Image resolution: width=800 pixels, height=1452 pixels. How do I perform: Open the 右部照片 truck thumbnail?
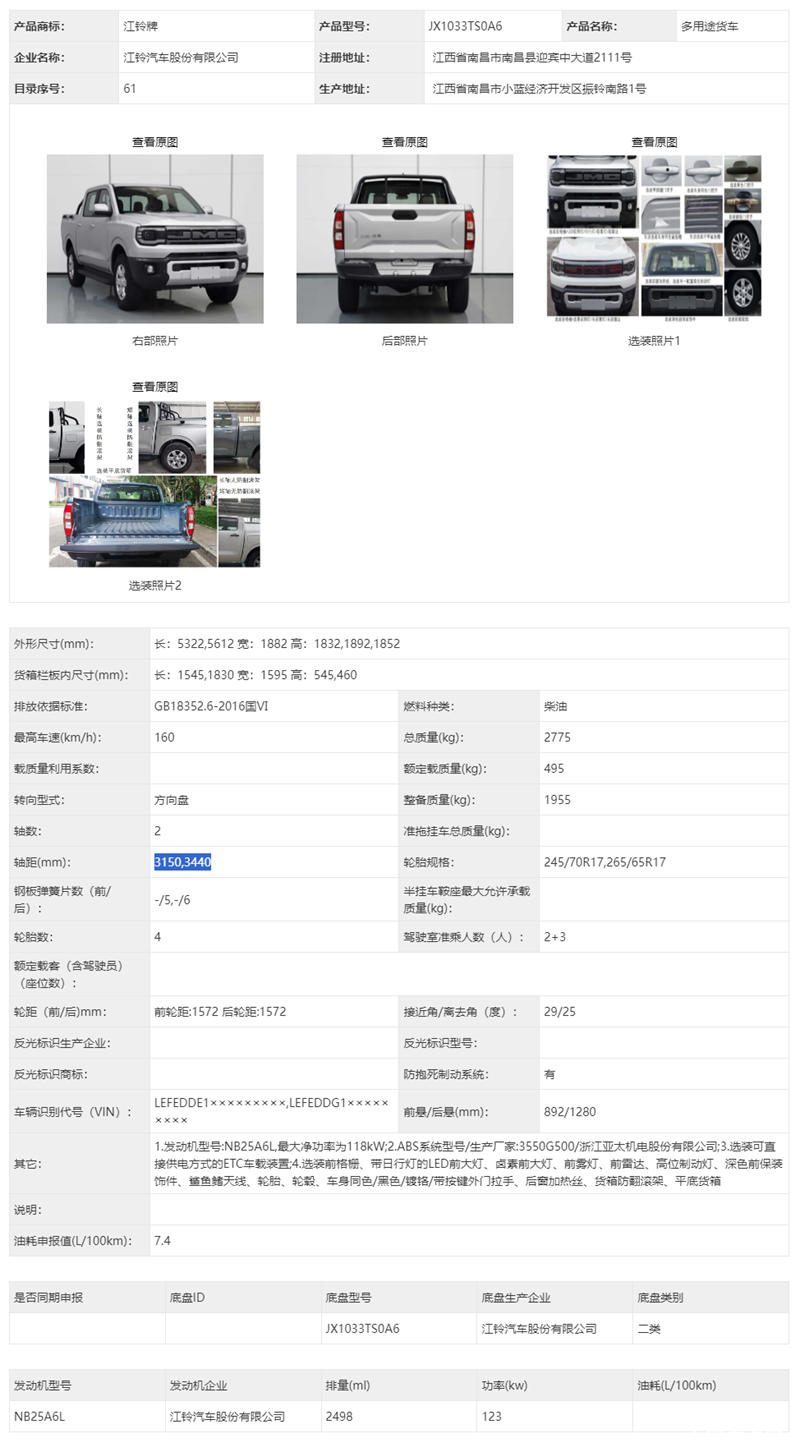[x=155, y=238]
